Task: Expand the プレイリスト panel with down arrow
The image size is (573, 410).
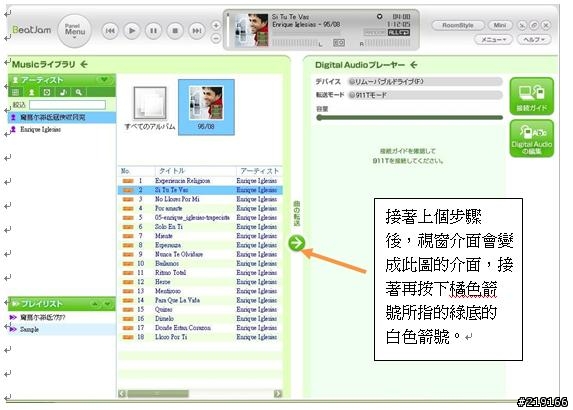Action: tap(107, 304)
